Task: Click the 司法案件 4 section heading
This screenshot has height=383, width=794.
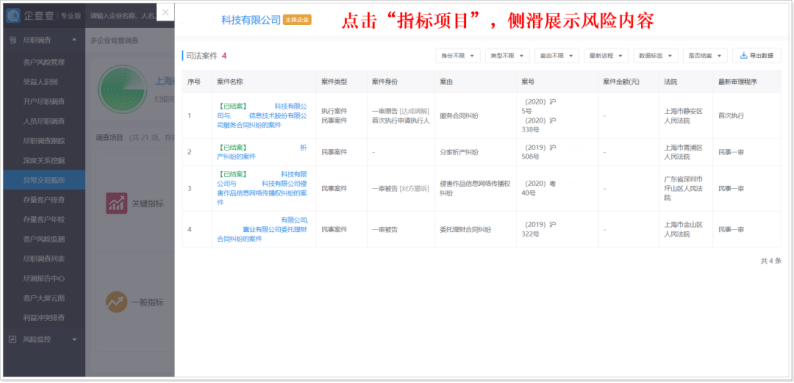Action: [x=206, y=56]
